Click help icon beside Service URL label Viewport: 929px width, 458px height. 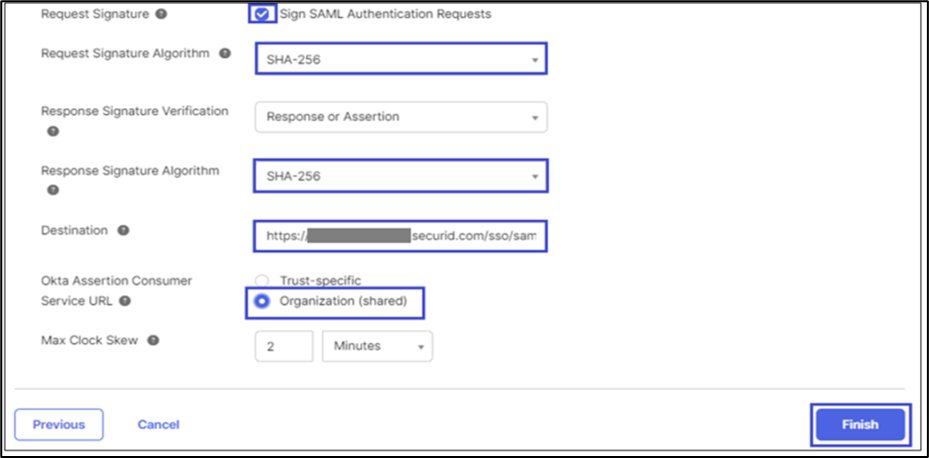coord(123,300)
